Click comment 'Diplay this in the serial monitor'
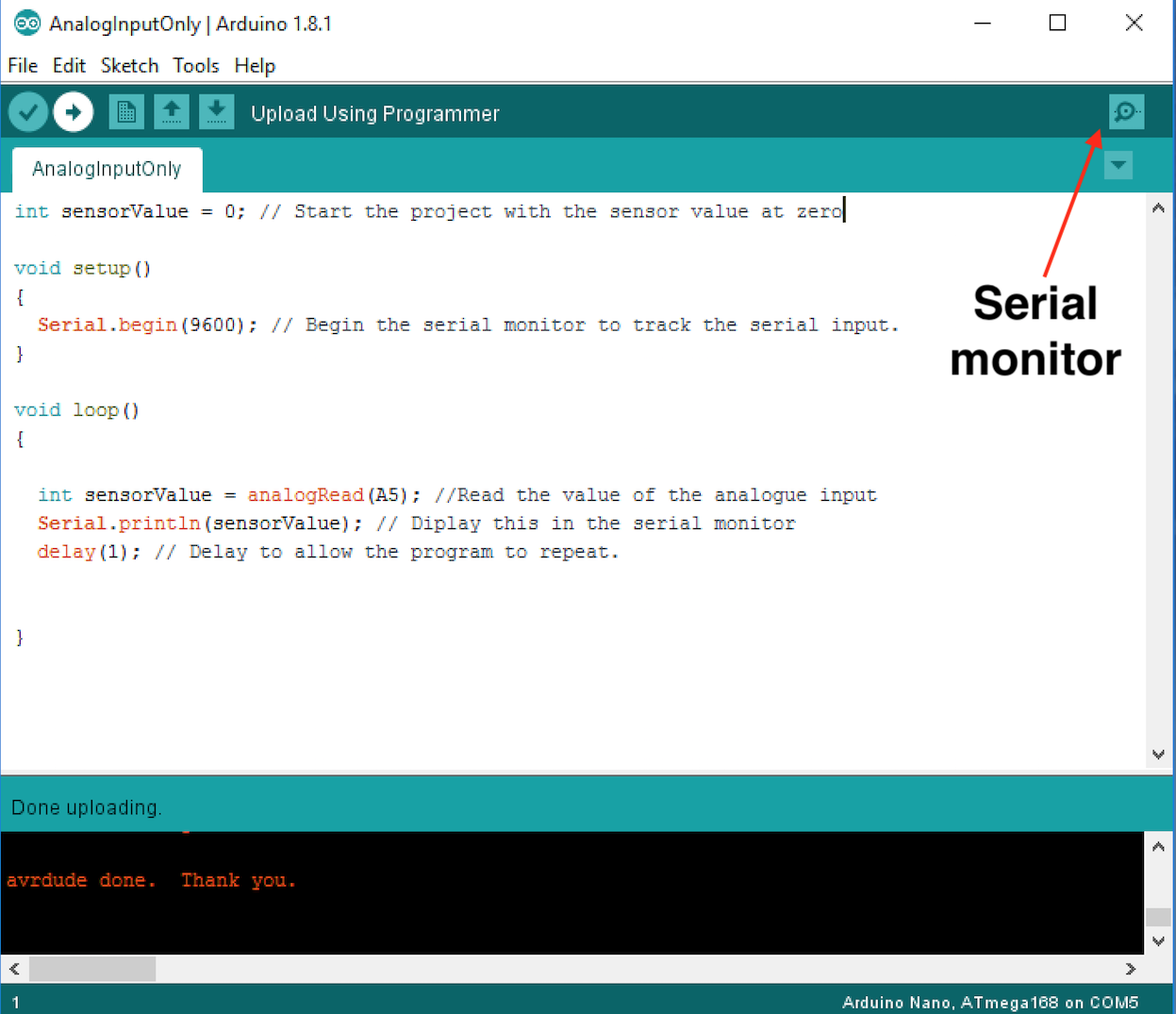 (x=586, y=524)
